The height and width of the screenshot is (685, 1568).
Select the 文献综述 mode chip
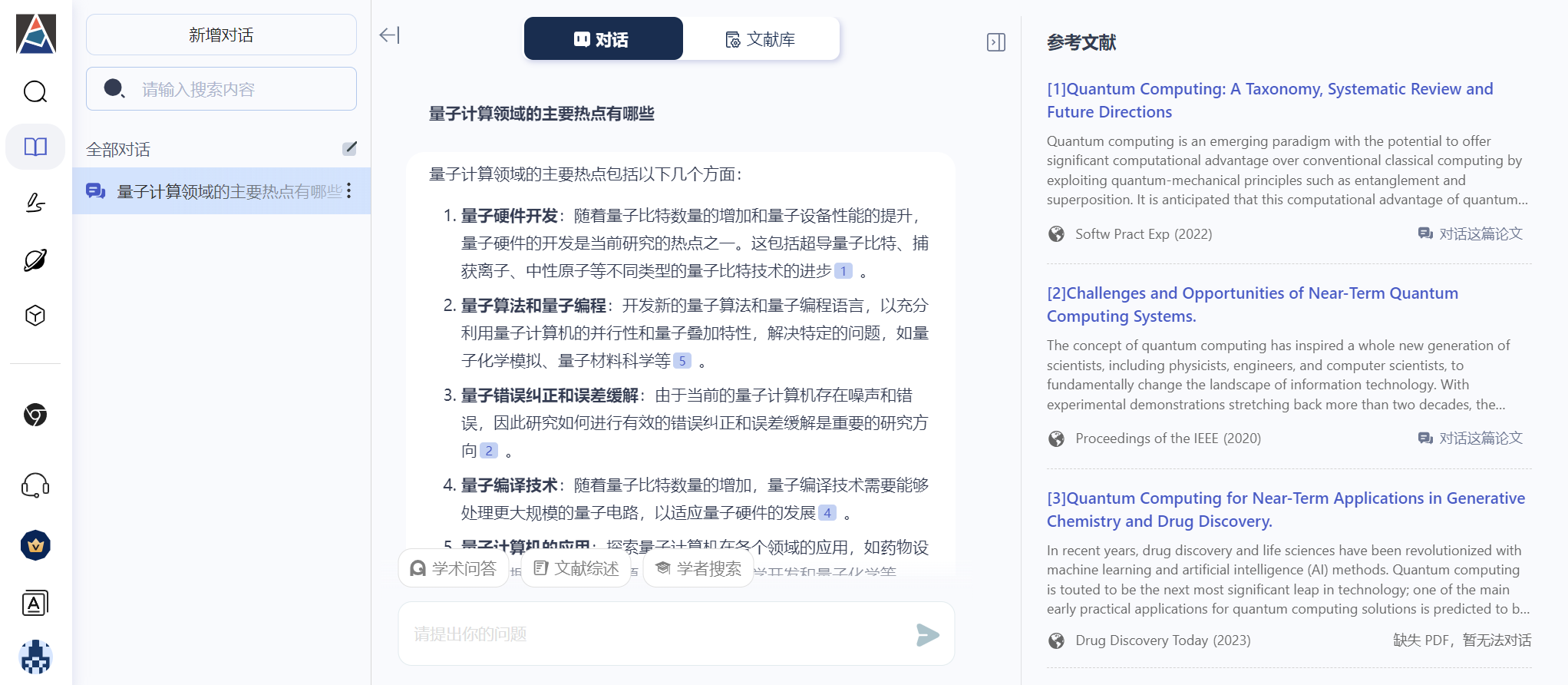click(576, 568)
